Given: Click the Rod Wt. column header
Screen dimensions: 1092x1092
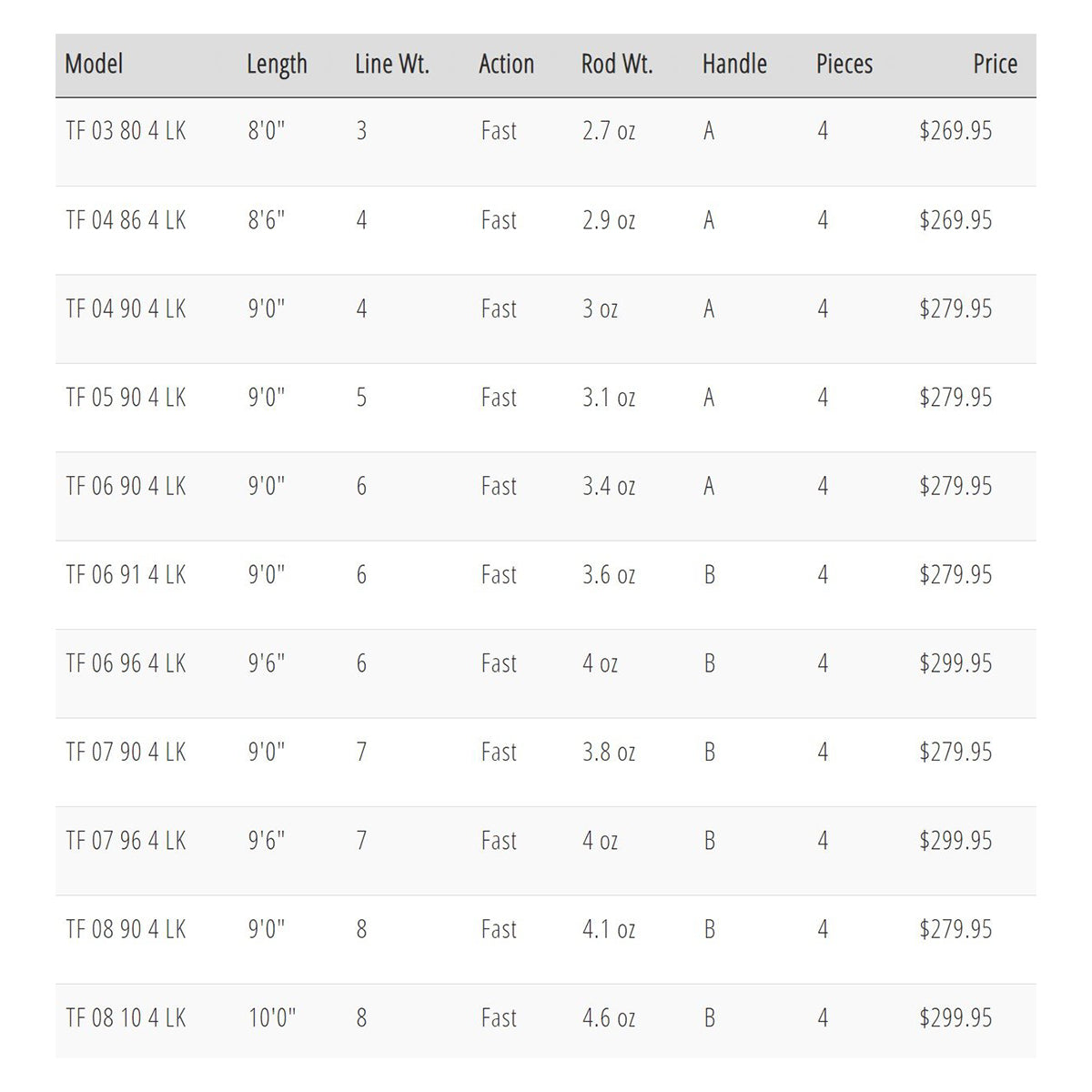Looking at the screenshot, I should [x=617, y=64].
